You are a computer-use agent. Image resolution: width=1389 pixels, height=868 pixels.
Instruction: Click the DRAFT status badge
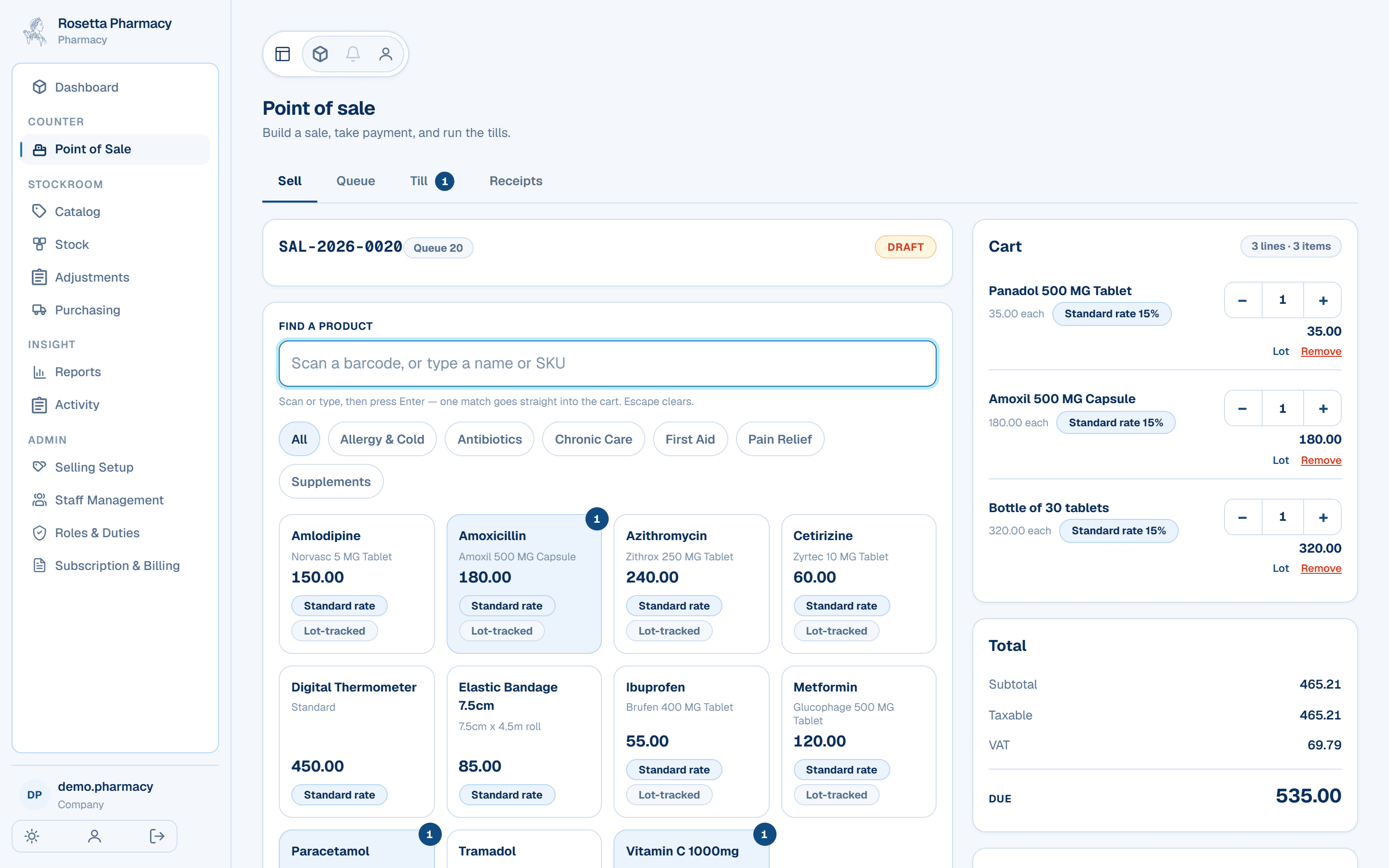click(x=905, y=247)
